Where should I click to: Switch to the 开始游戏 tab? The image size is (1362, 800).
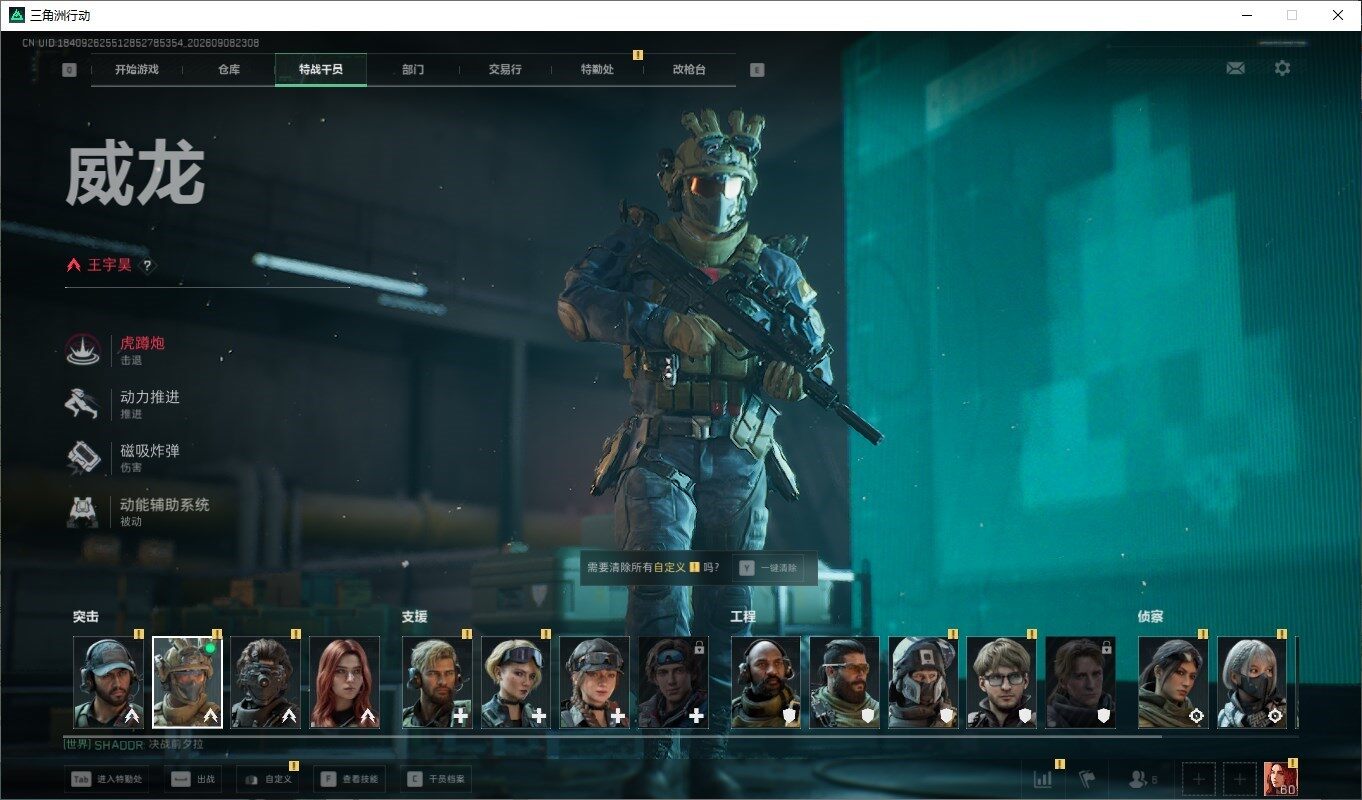click(136, 70)
